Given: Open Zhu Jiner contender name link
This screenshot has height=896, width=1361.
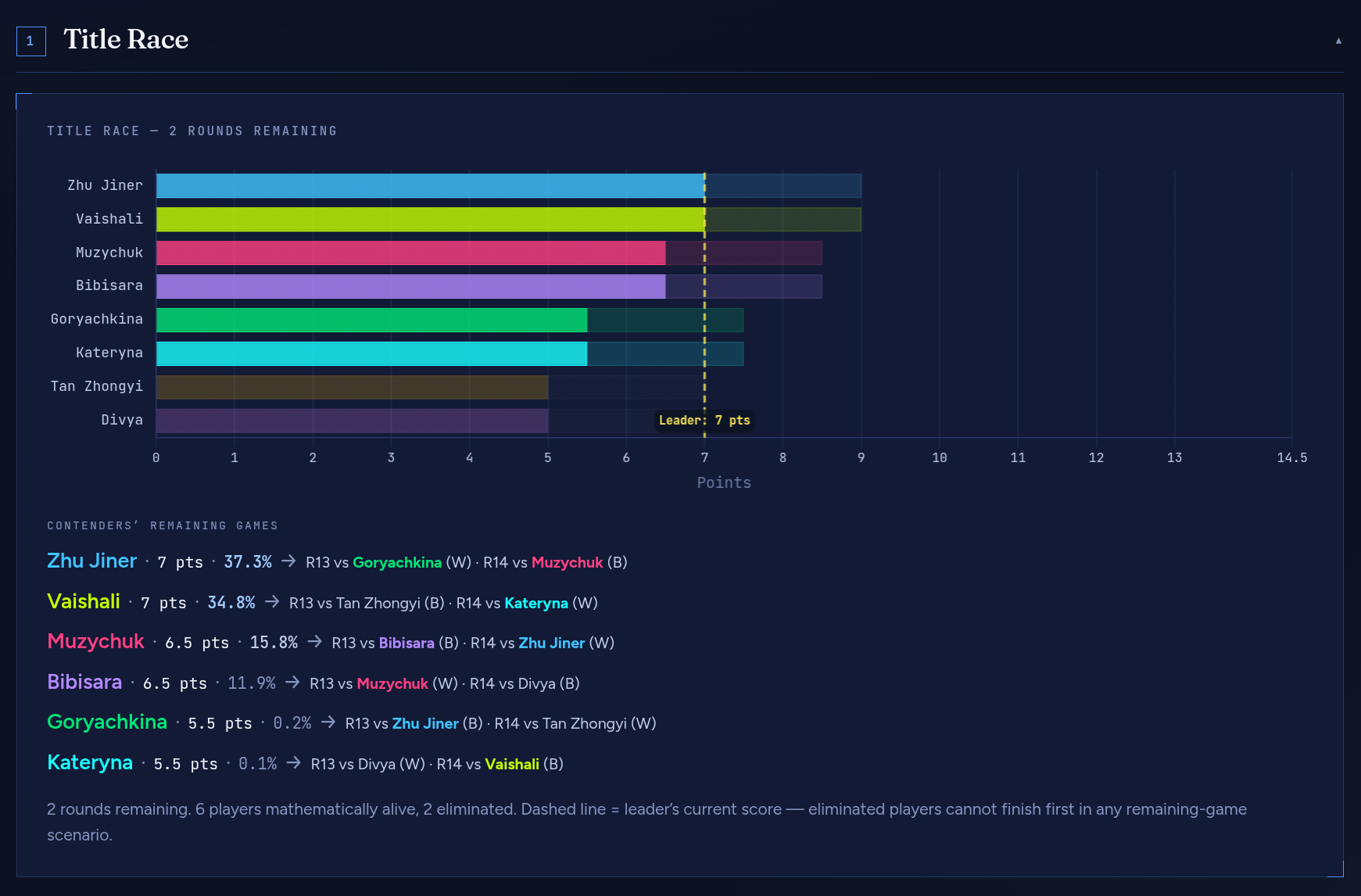Looking at the screenshot, I should [x=91, y=561].
